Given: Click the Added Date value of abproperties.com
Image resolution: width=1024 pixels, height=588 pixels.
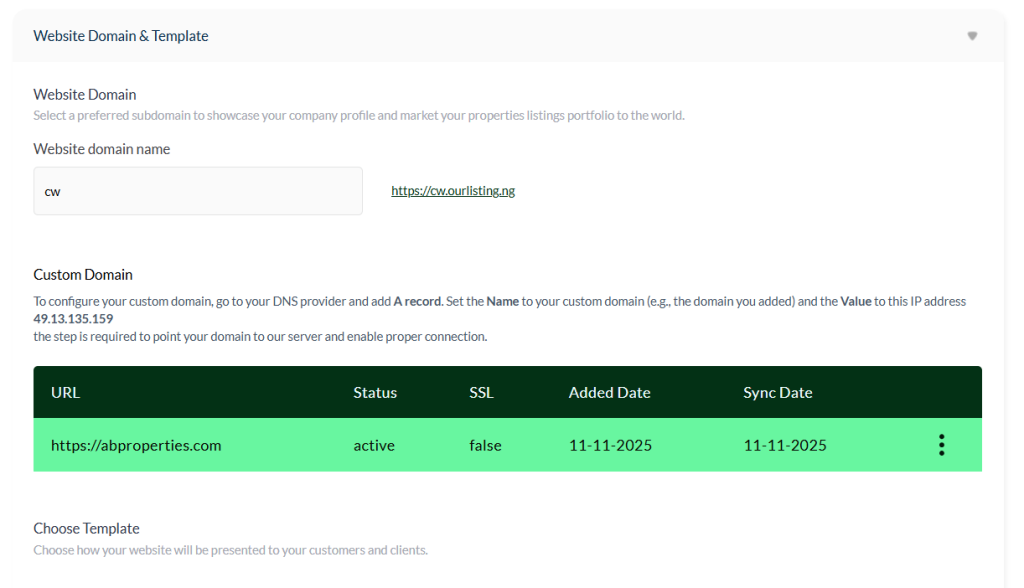Looking at the screenshot, I should [x=610, y=445].
